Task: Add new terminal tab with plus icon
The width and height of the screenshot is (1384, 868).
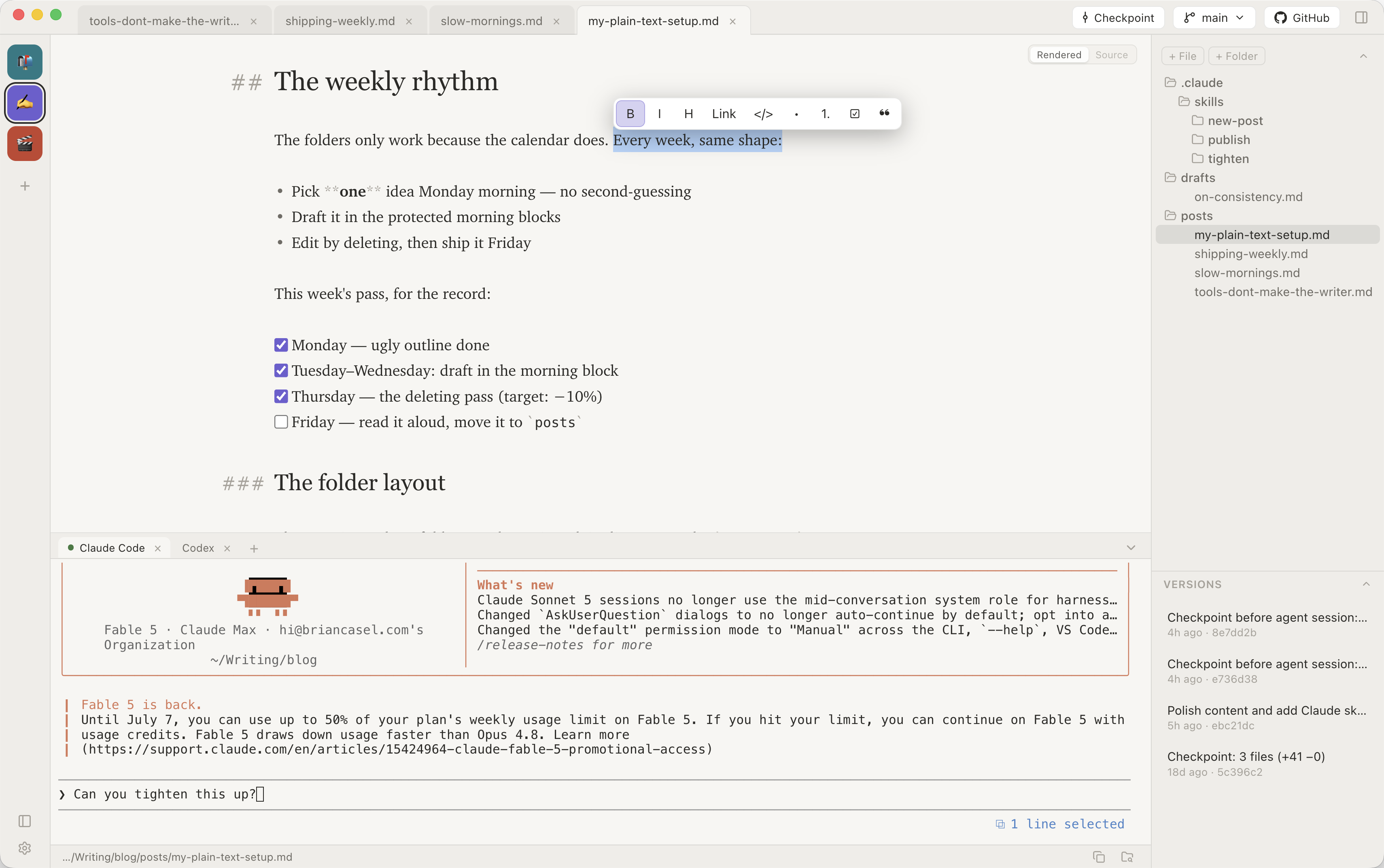Action: pyautogui.click(x=254, y=548)
